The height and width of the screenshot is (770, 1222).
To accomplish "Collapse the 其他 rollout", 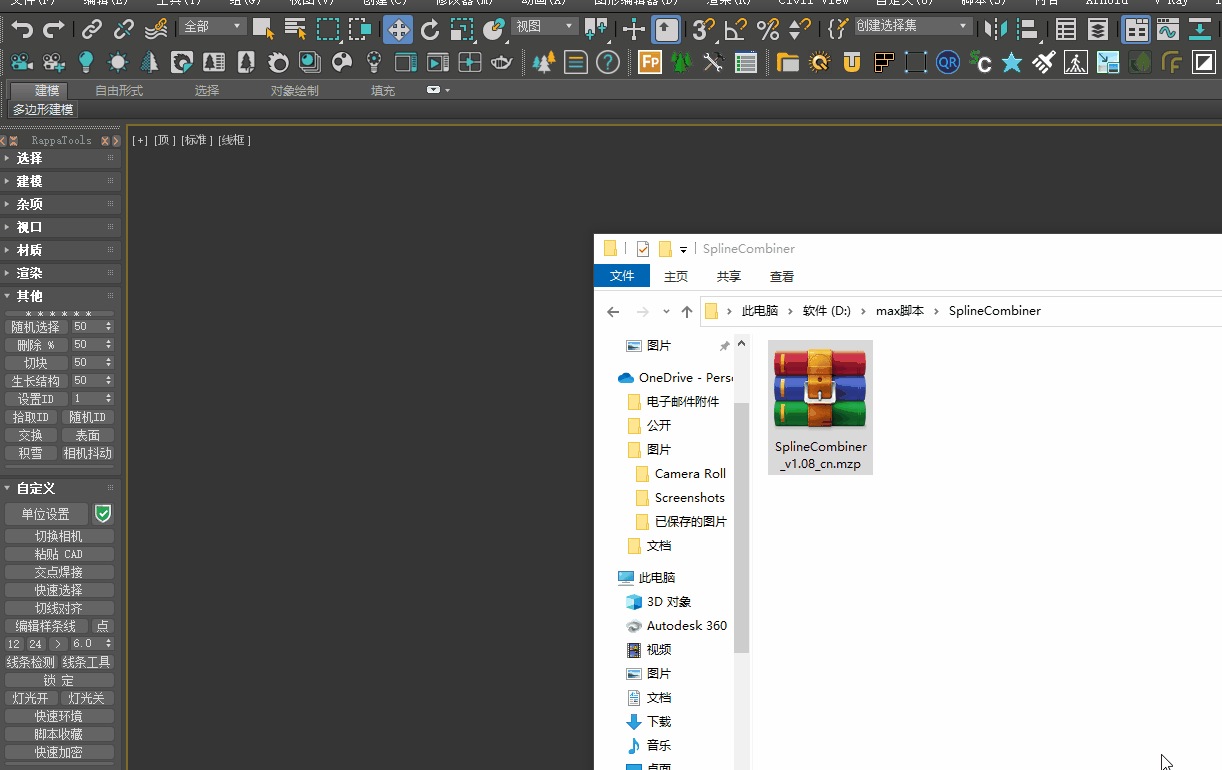I will (30, 296).
